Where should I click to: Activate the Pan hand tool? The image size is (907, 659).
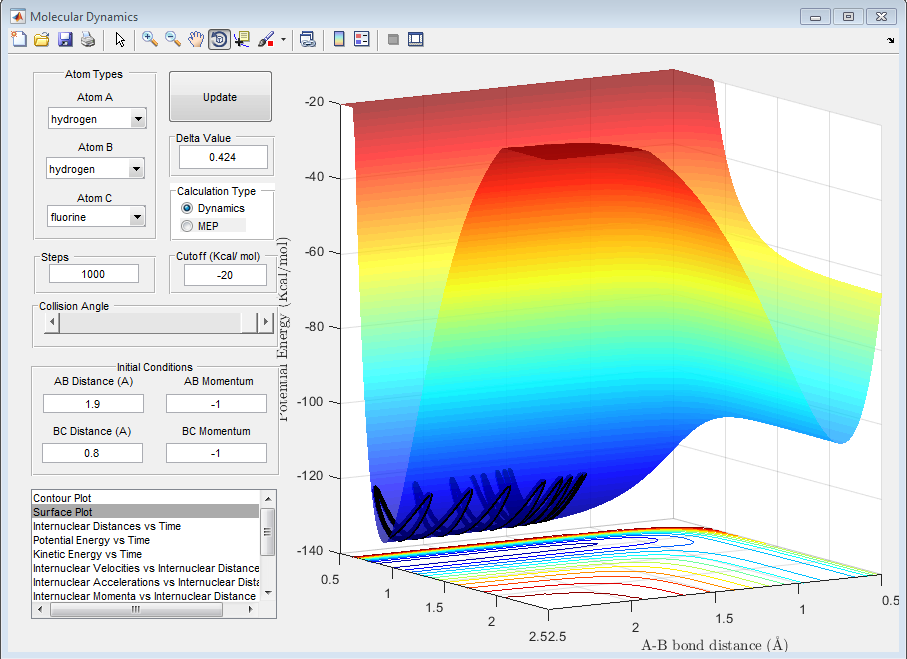[x=196, y=39]
